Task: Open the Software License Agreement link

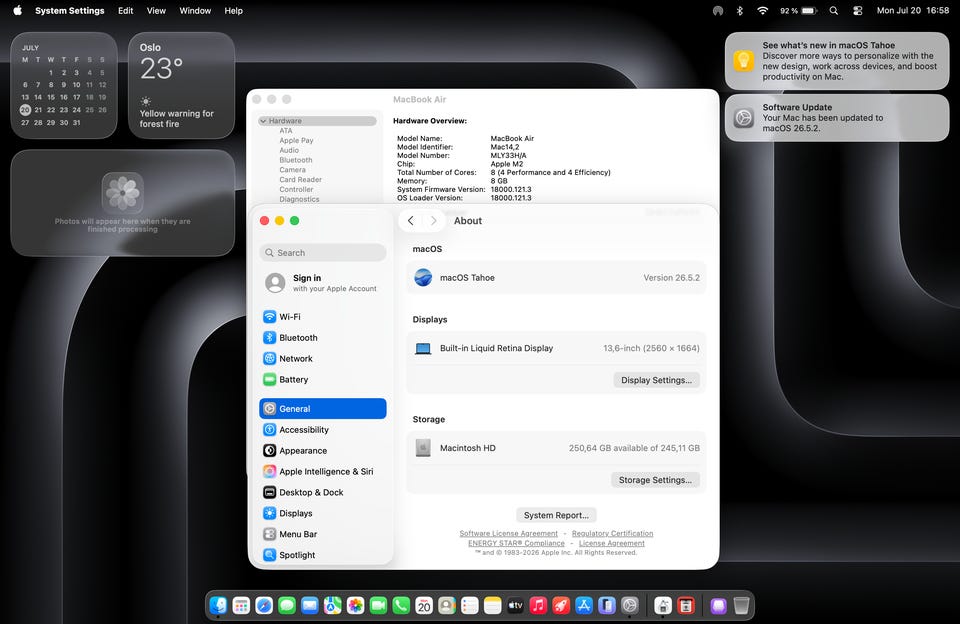Action: [508, 533]
